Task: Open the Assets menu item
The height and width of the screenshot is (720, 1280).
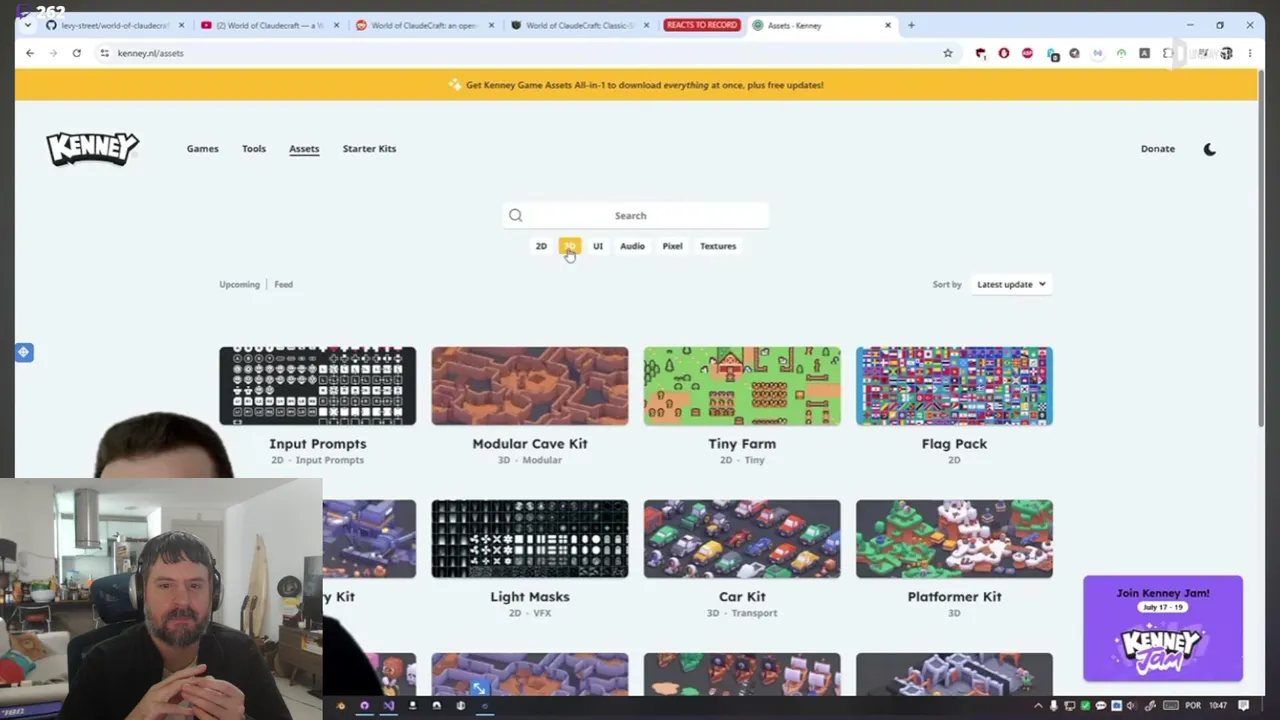Action: tap(304, 149)
